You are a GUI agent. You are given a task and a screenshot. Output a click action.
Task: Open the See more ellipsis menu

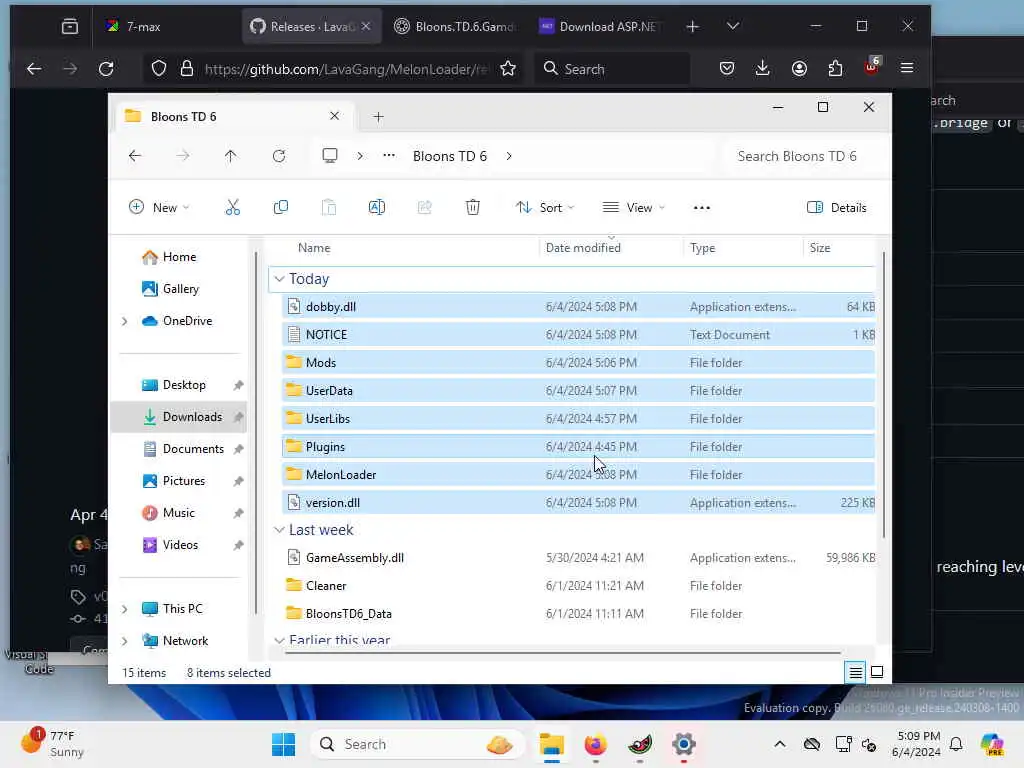click(x=701, y=208)
